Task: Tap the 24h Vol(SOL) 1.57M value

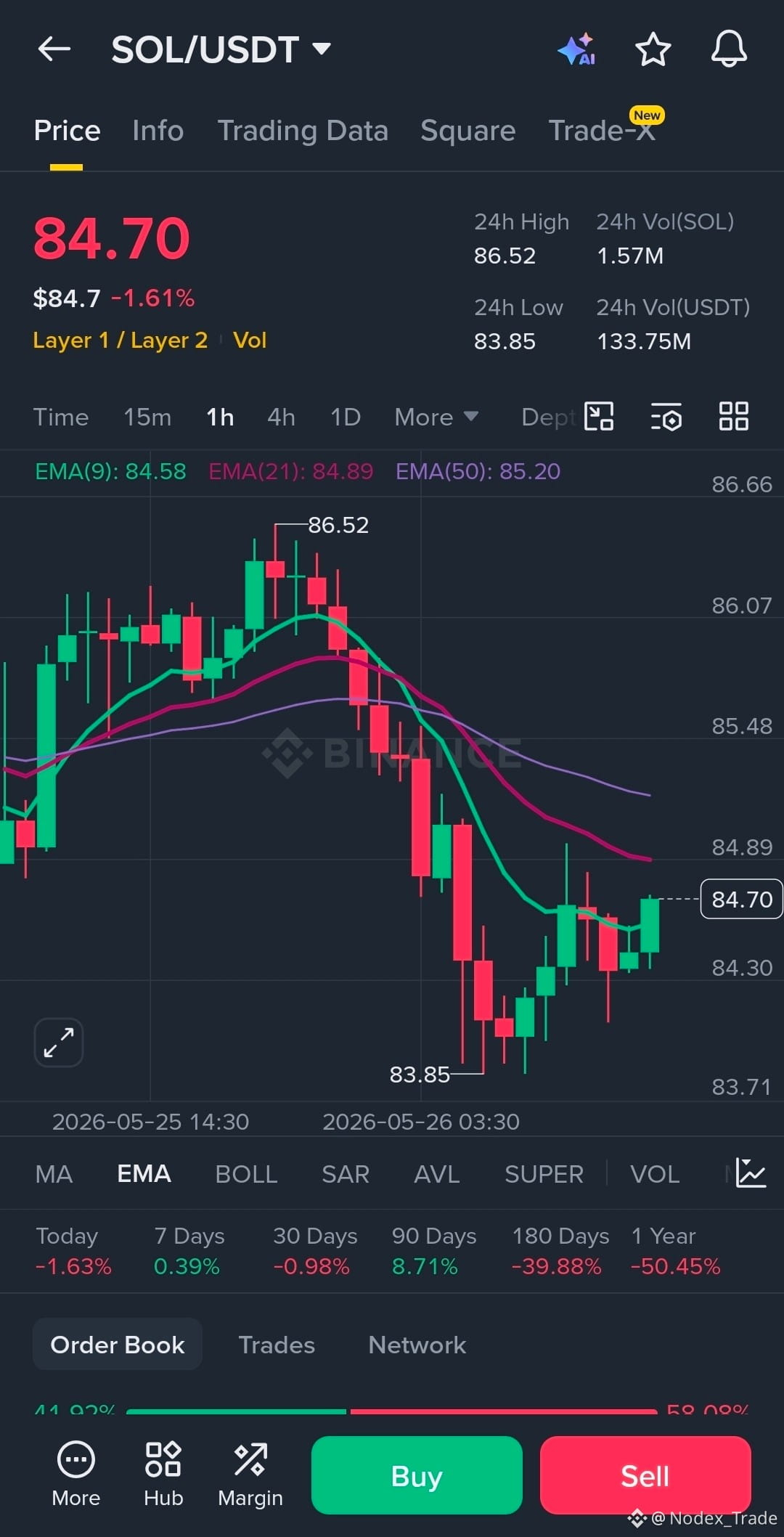Action: [630, 256]
